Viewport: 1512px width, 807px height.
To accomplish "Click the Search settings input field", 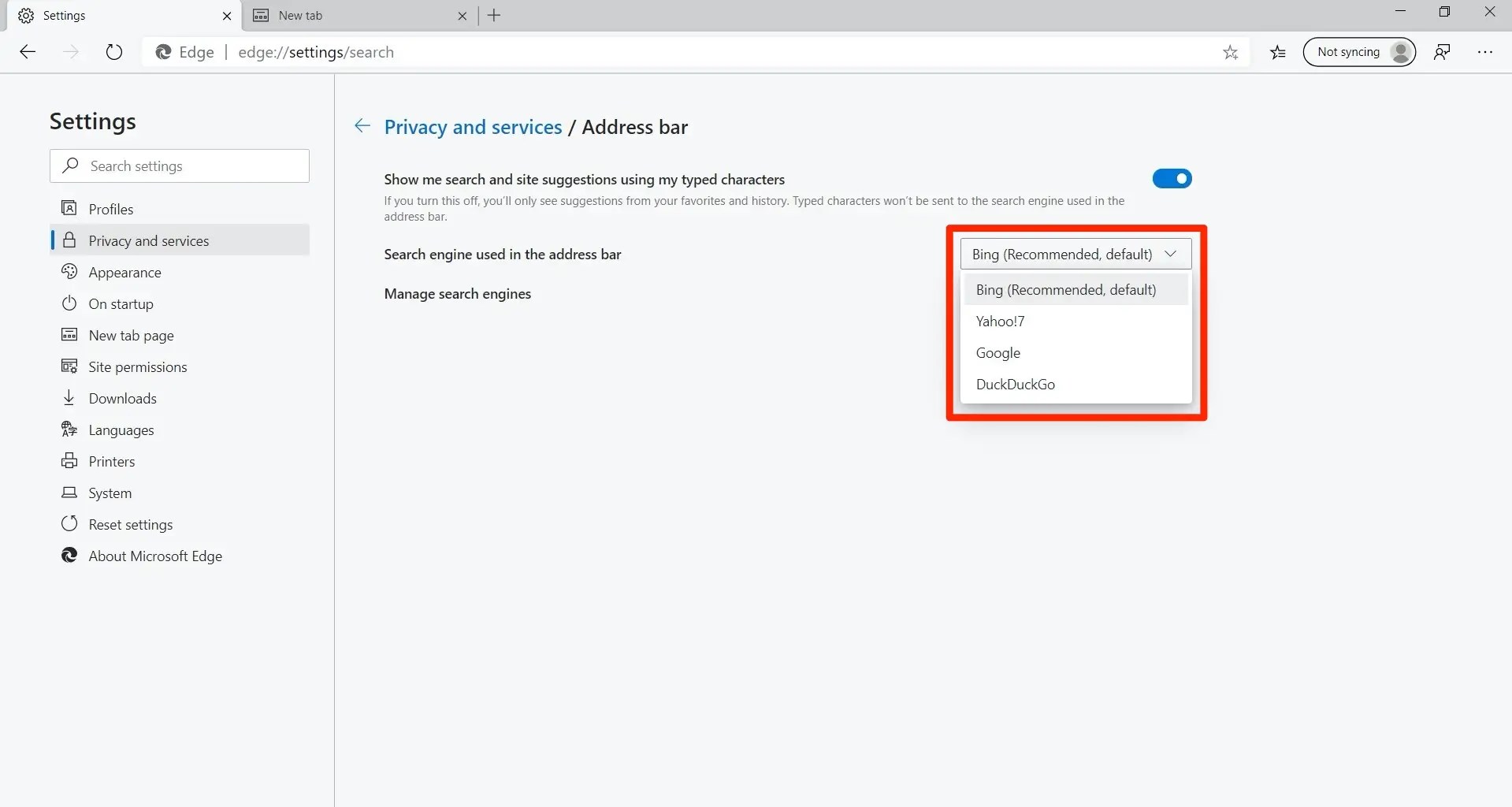I will (x=180, y=165).
